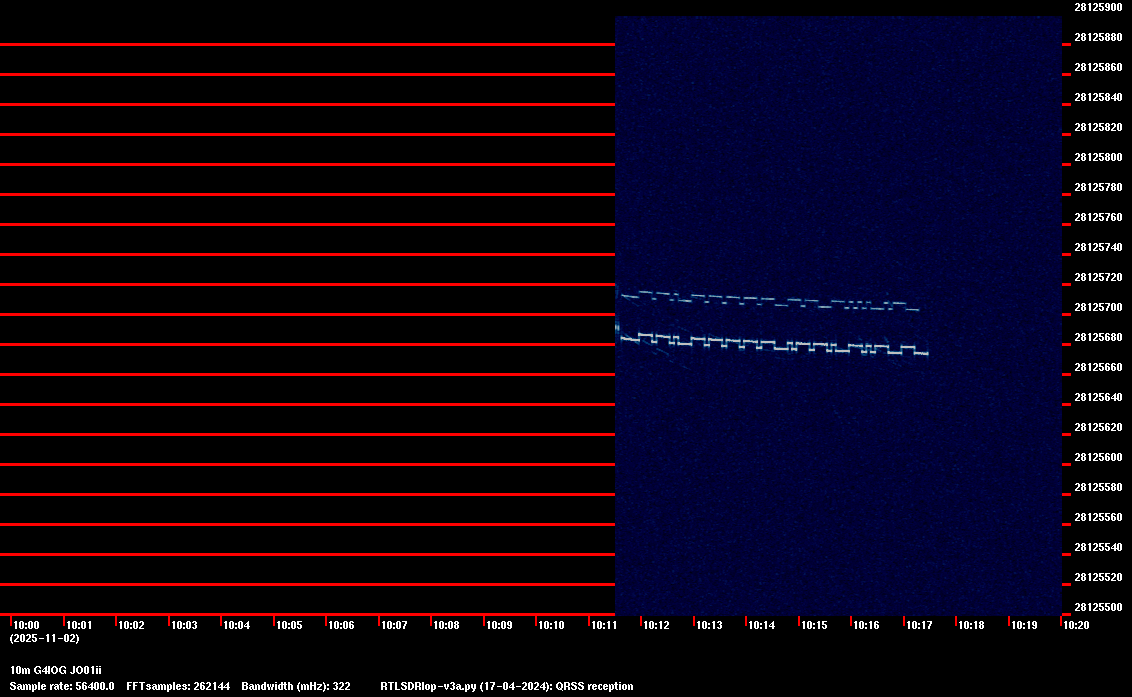Click the frequency label 28125840
The height and width of the screenshot is (697, 1132).
pyautogui.click(x=1099, y=97)
